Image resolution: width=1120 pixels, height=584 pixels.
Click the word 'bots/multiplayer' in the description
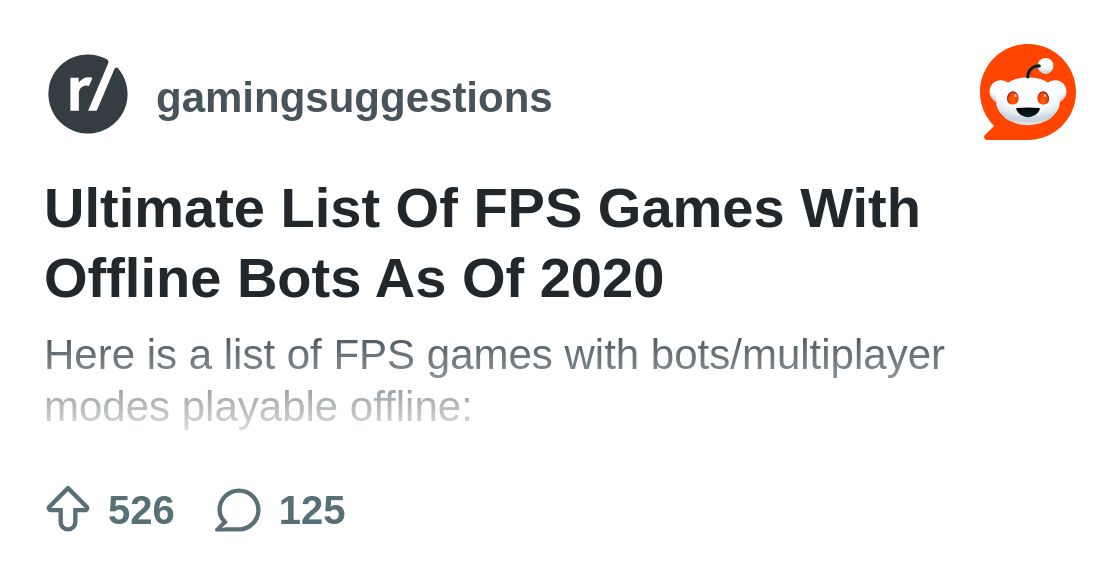pos(799,355)
